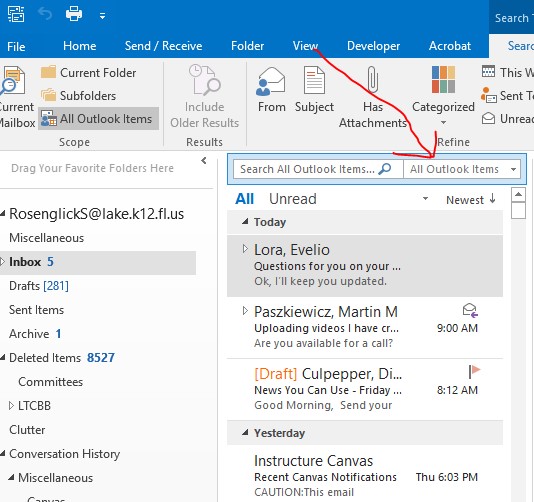Select All Outlook Items scope option
The image size is (534, 502).
(98, 119)
